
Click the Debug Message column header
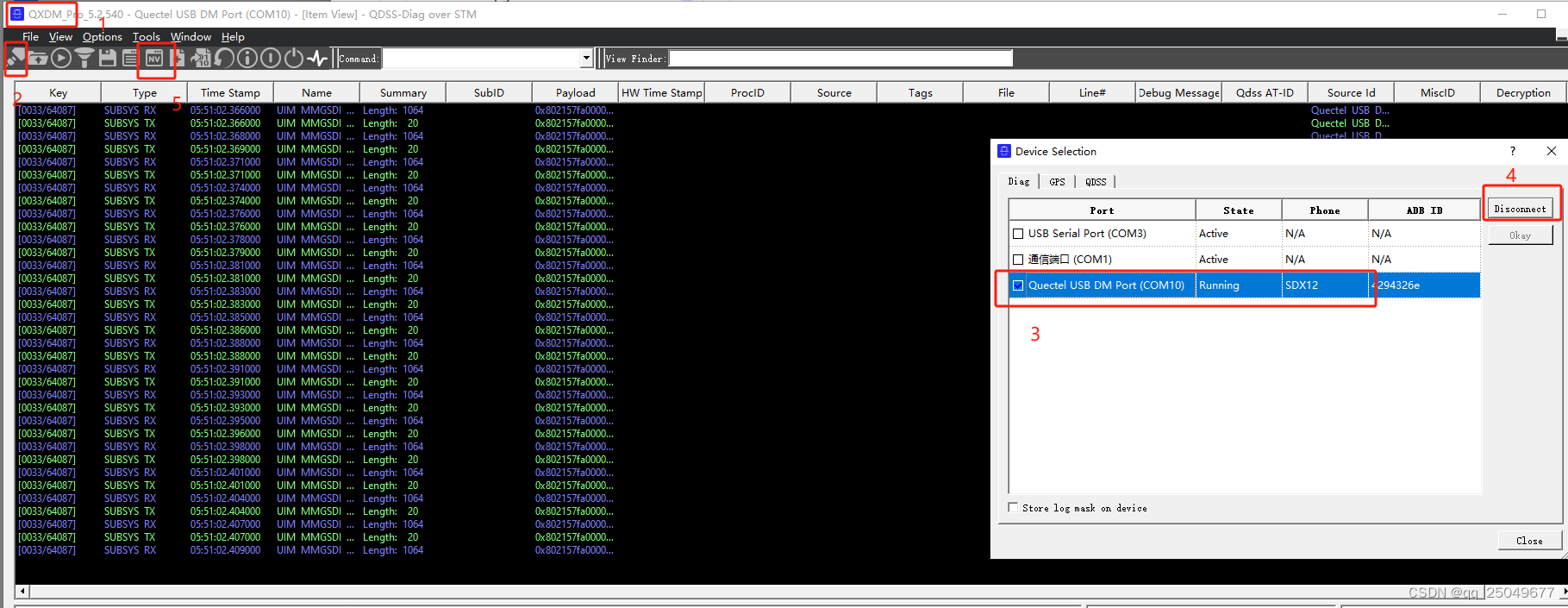click(1178, 92)
